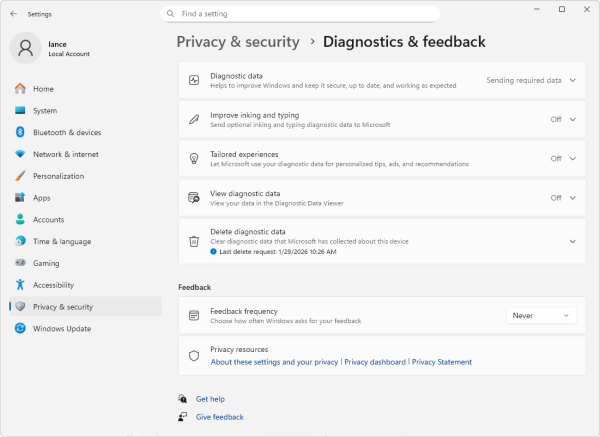Click the Personalization paintbrush icon

(x=20, y=176)
